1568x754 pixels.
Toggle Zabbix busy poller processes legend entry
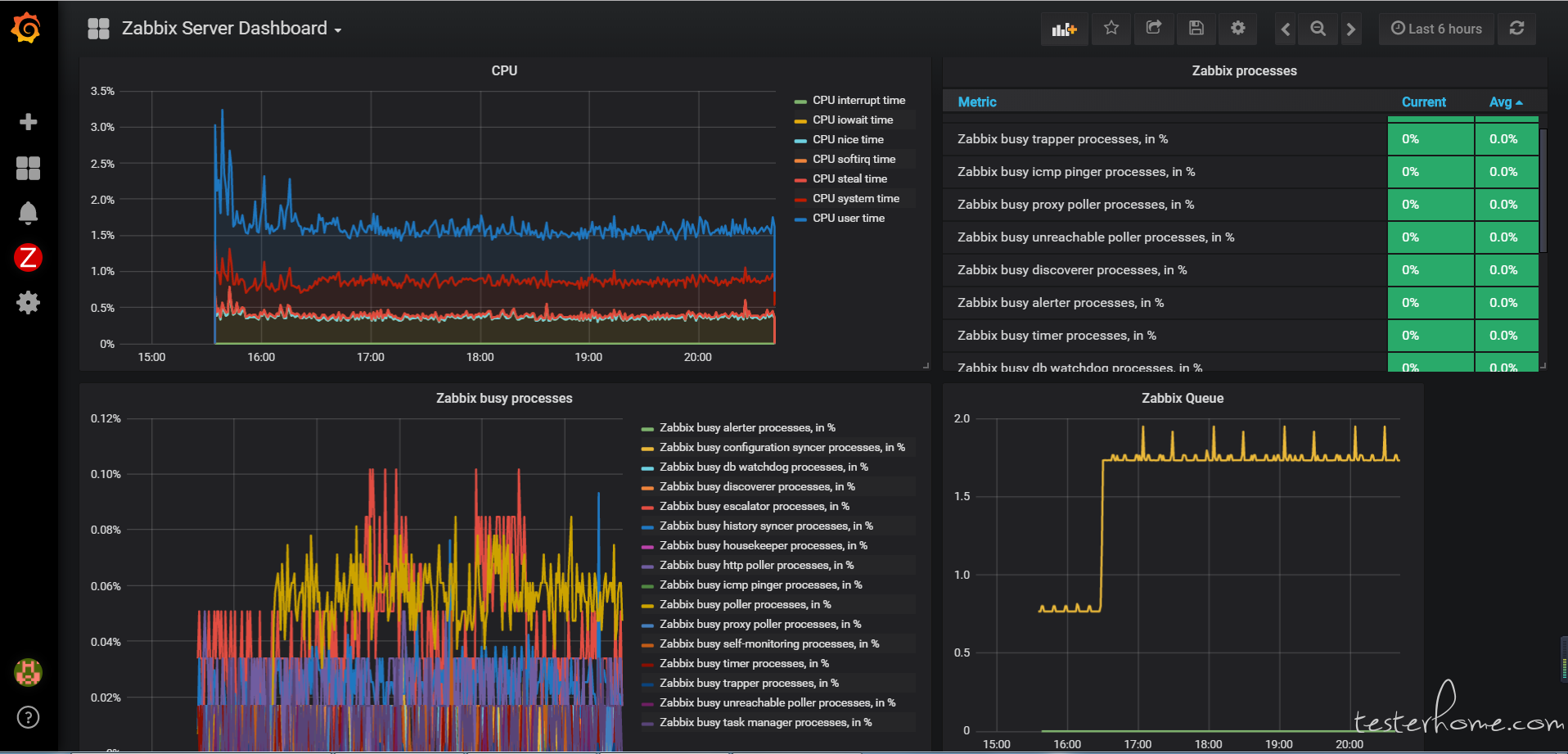coord(746,604)
